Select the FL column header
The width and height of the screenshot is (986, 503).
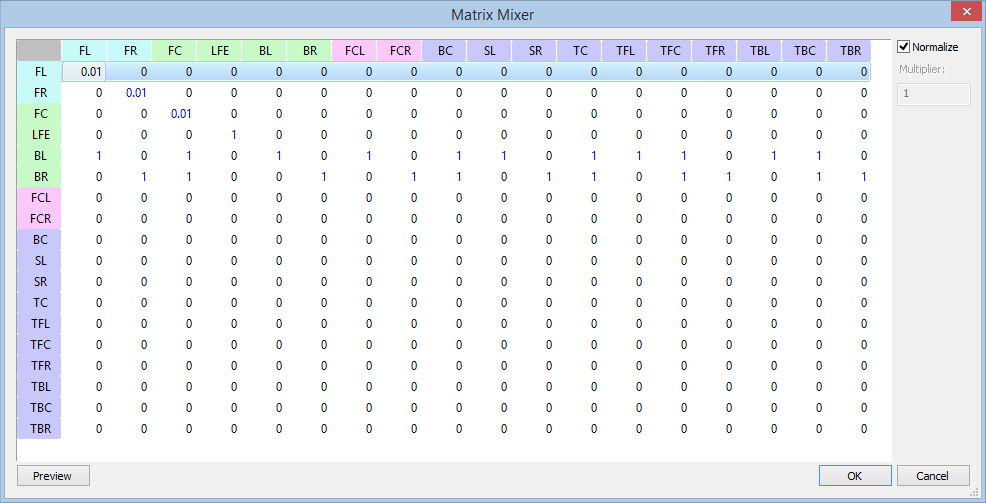click(84, 50)
